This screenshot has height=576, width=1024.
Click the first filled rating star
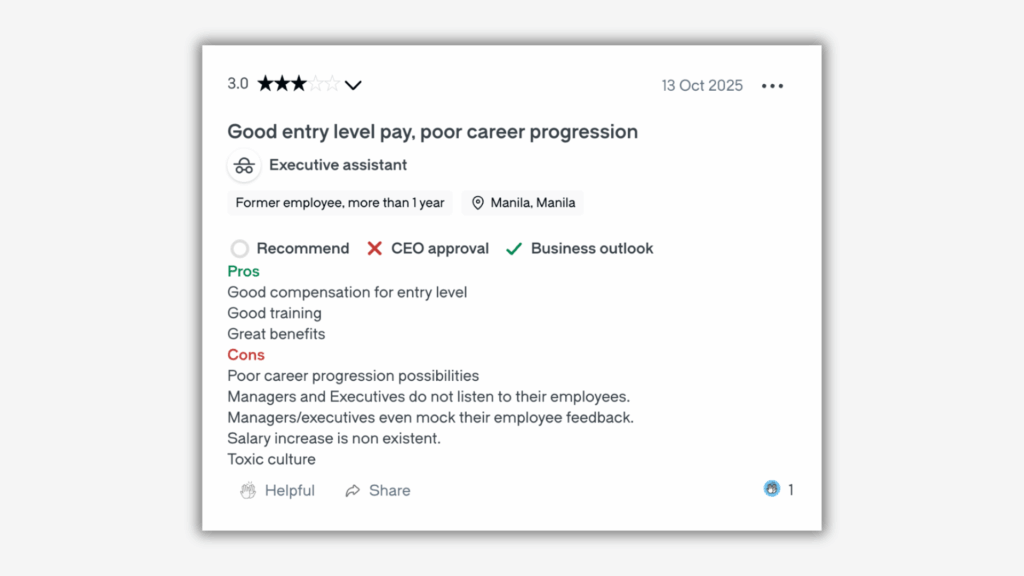pos(265,84)
